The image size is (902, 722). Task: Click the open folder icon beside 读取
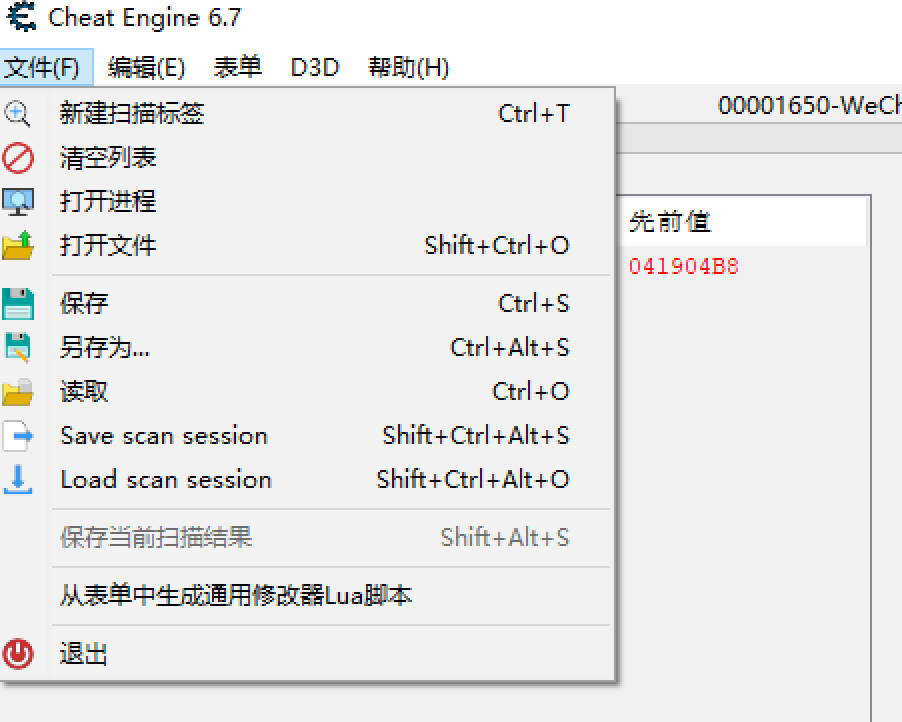[x=18, y=392]
